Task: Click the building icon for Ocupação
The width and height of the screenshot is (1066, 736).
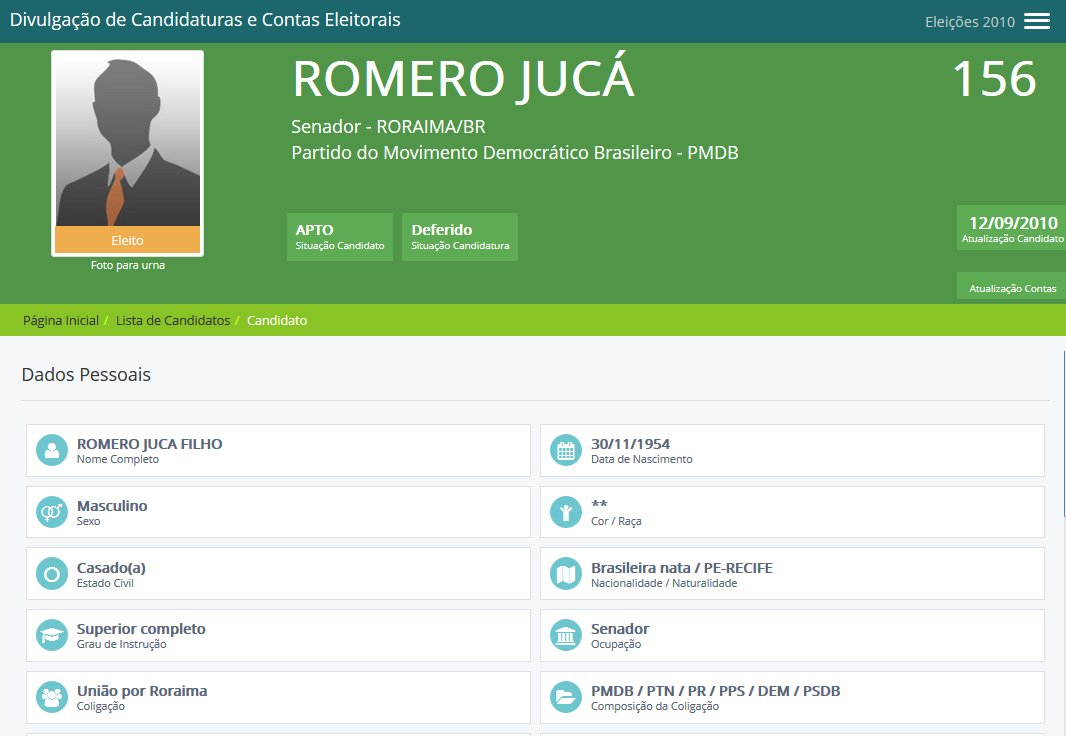Action: pyautogui.click(x=566, y=635)
